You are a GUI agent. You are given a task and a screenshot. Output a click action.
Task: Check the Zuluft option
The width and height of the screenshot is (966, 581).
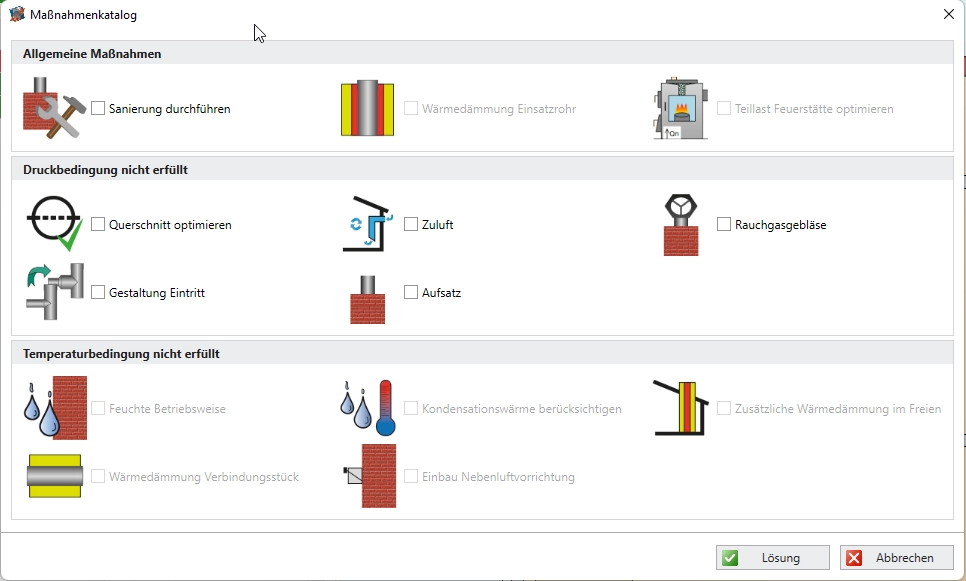coord(411,225)
